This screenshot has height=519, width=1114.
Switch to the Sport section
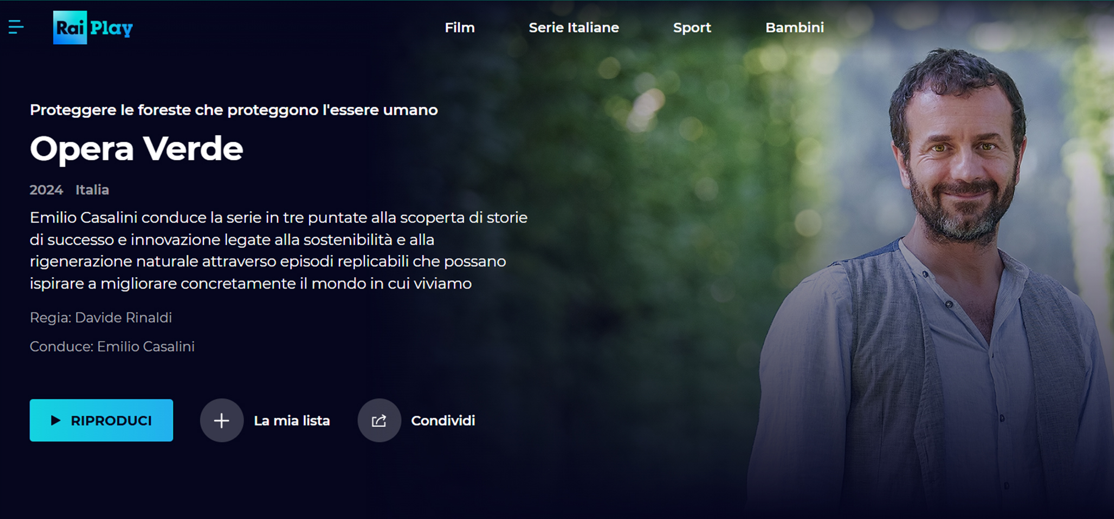coord(692,28)
